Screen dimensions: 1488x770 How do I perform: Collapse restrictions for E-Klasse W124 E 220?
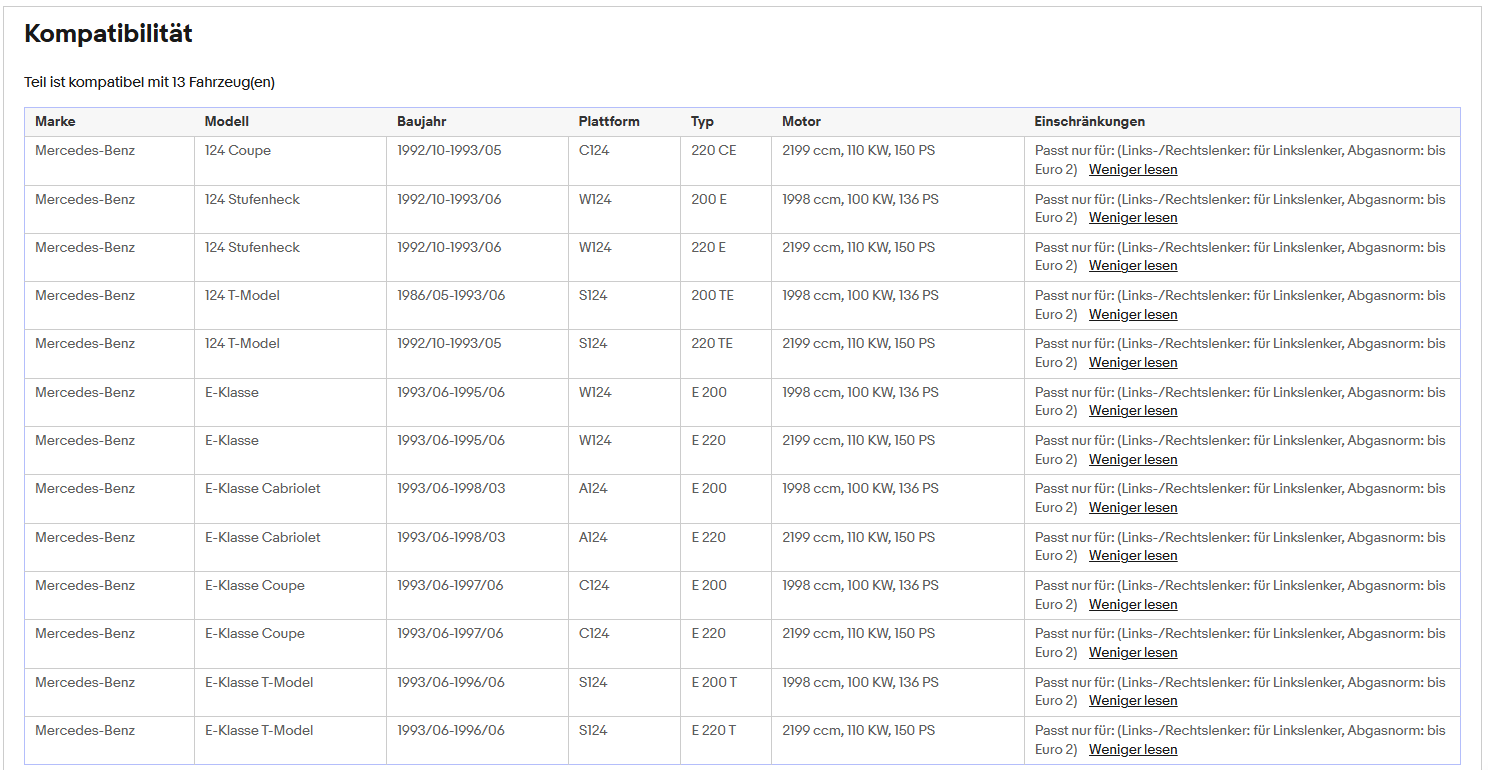(x=1133, y=459)
